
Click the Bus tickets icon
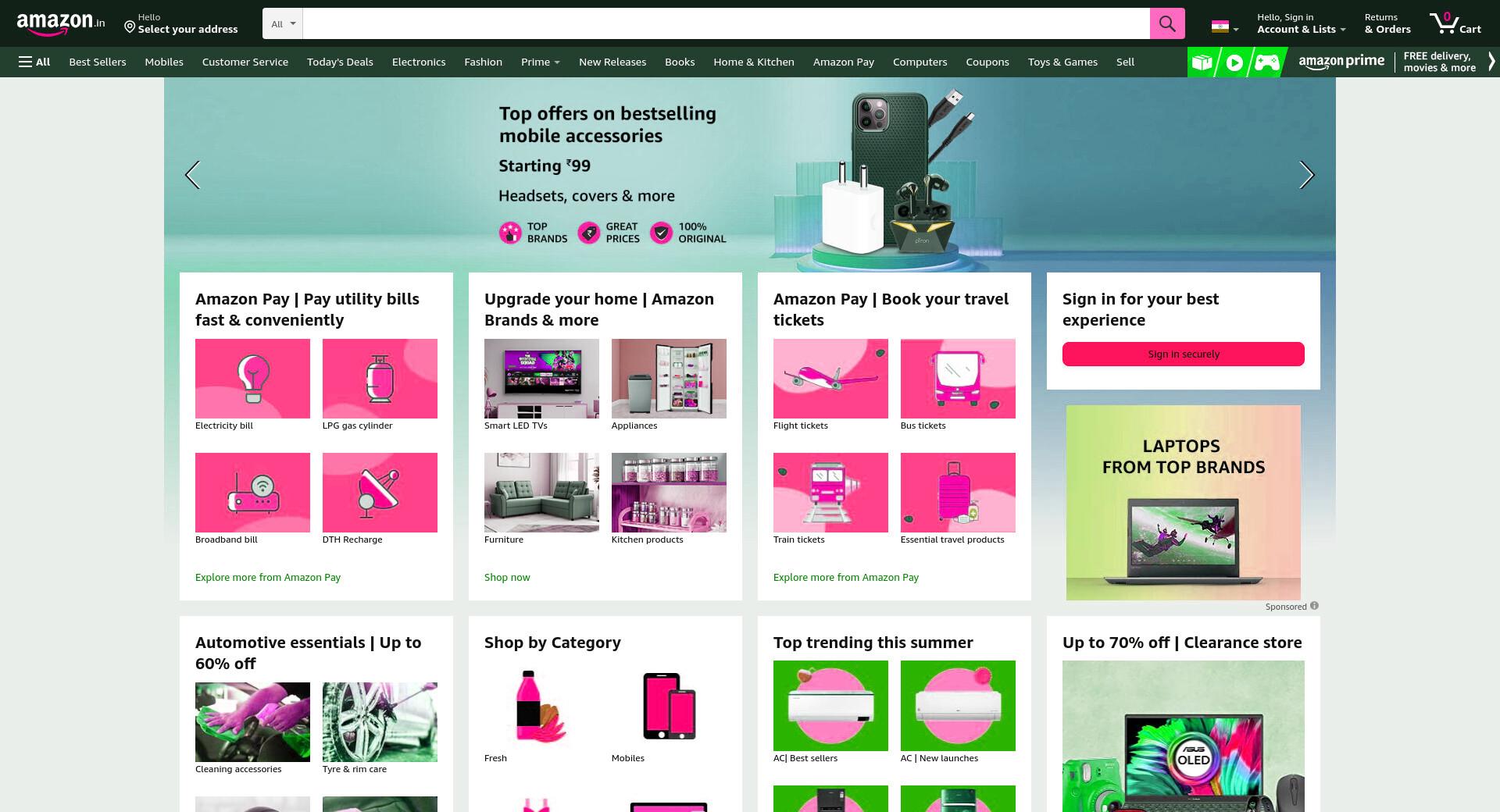[x=958, y=379]
